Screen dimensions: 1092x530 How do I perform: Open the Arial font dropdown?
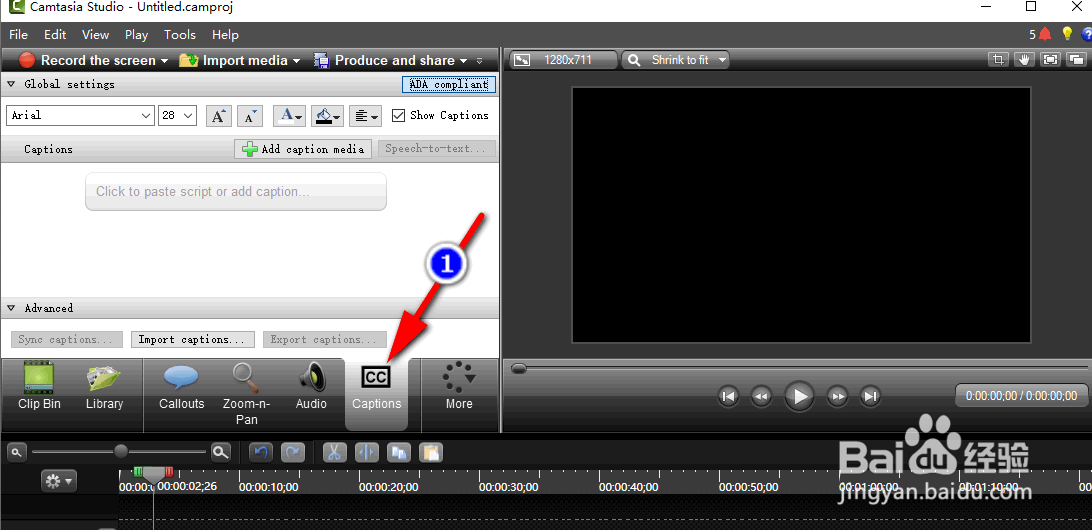click(80, 116)
